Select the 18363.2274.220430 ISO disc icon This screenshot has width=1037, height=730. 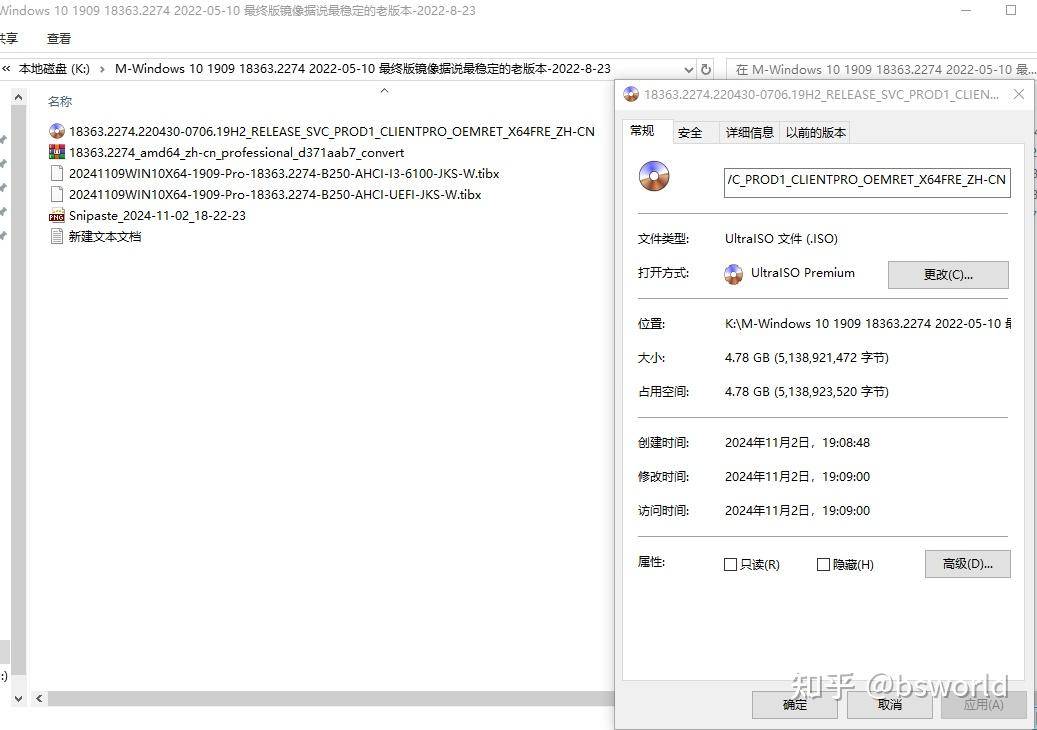click(57, 131)
